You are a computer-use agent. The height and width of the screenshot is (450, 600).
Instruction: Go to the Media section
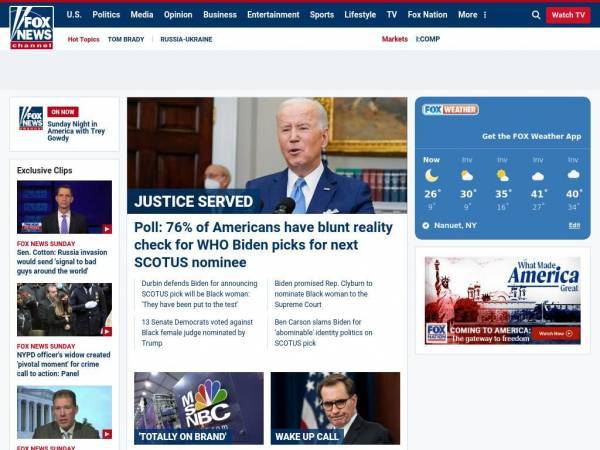click(x=142, y=15)
